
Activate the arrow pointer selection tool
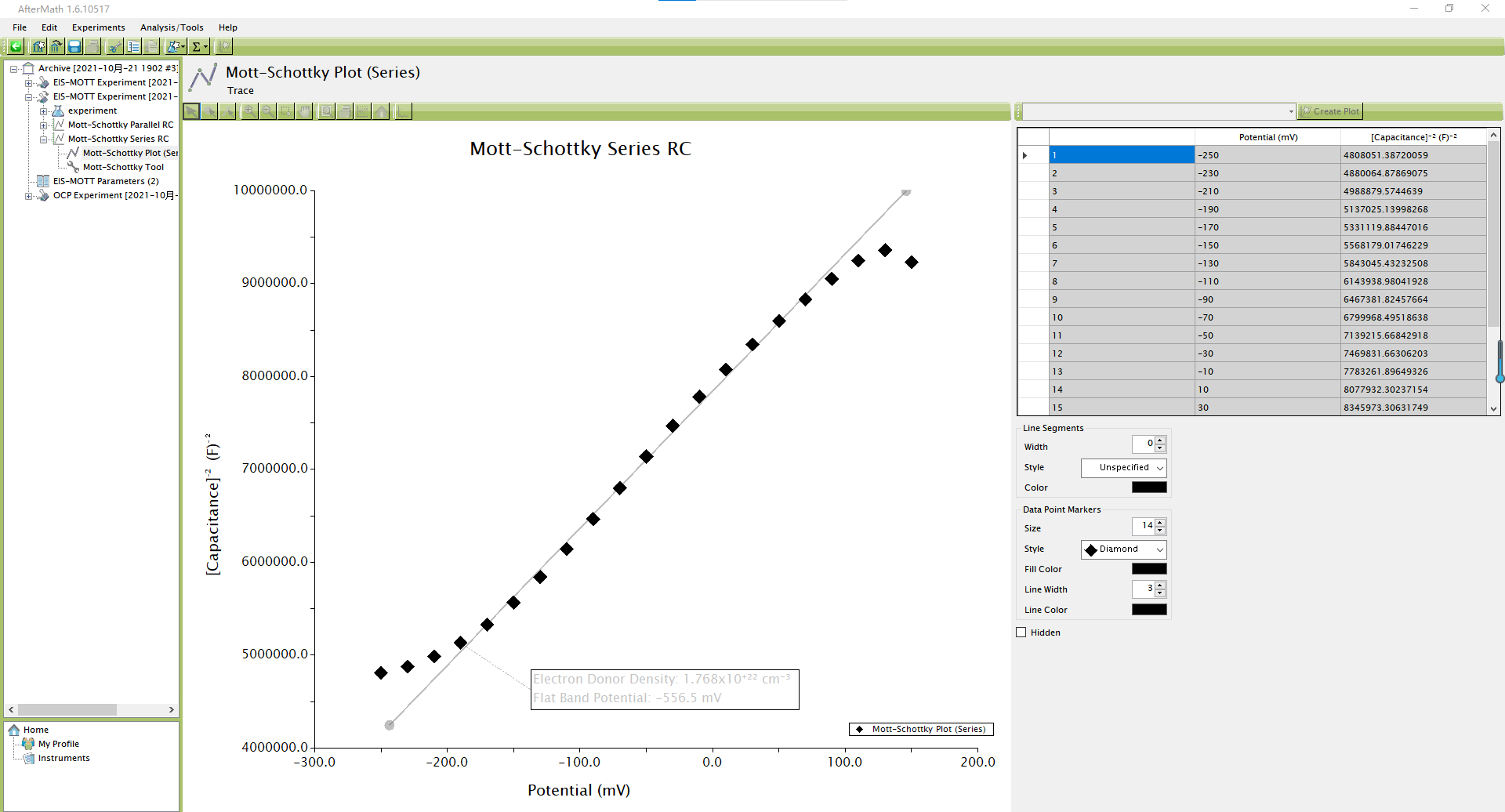(191, 111)
